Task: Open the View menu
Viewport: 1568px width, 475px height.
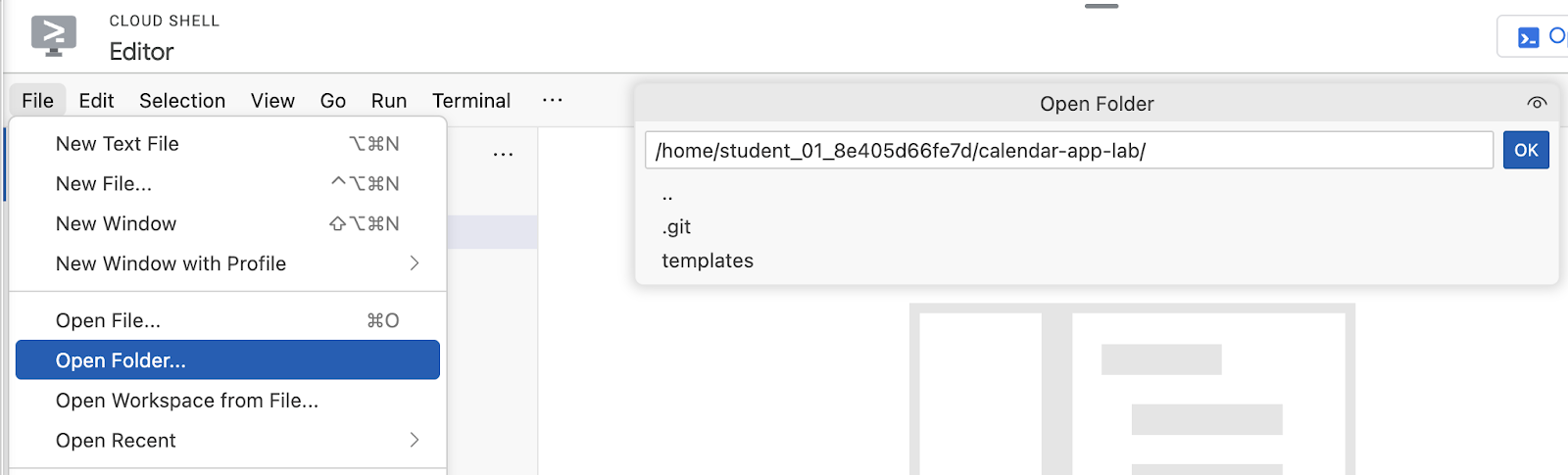Action: click(272, 101)
